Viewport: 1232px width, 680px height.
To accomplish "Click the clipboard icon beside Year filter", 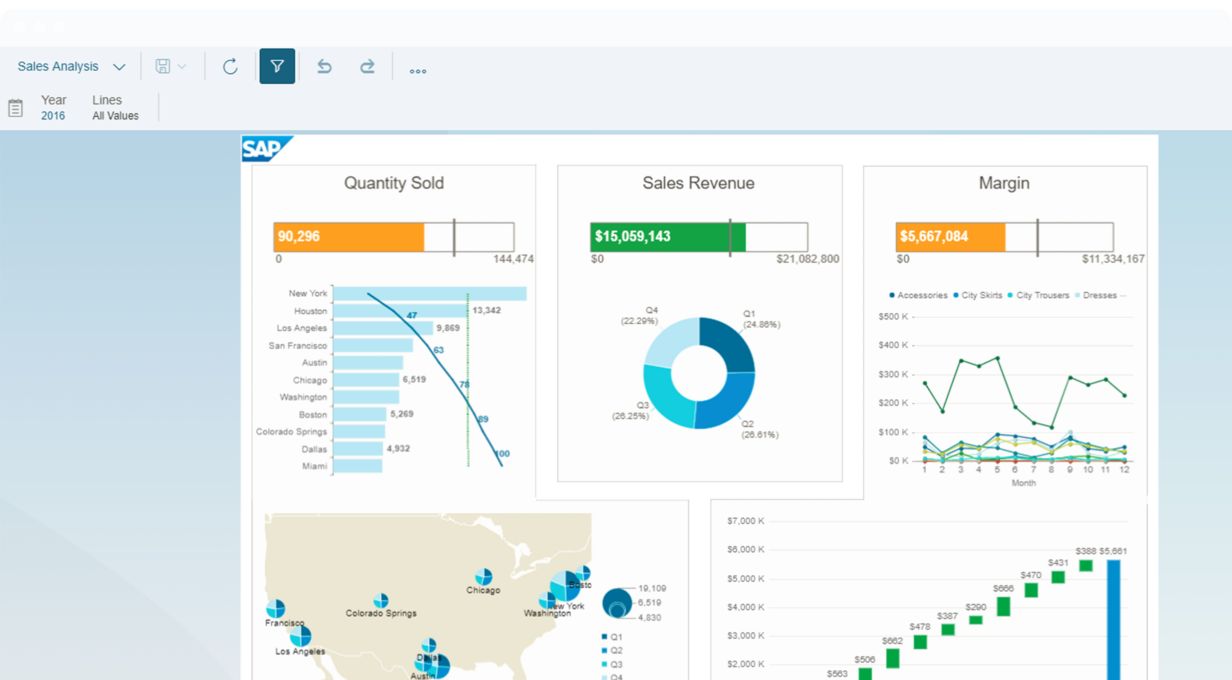I will pyautogui.click(x=16, y=108).
